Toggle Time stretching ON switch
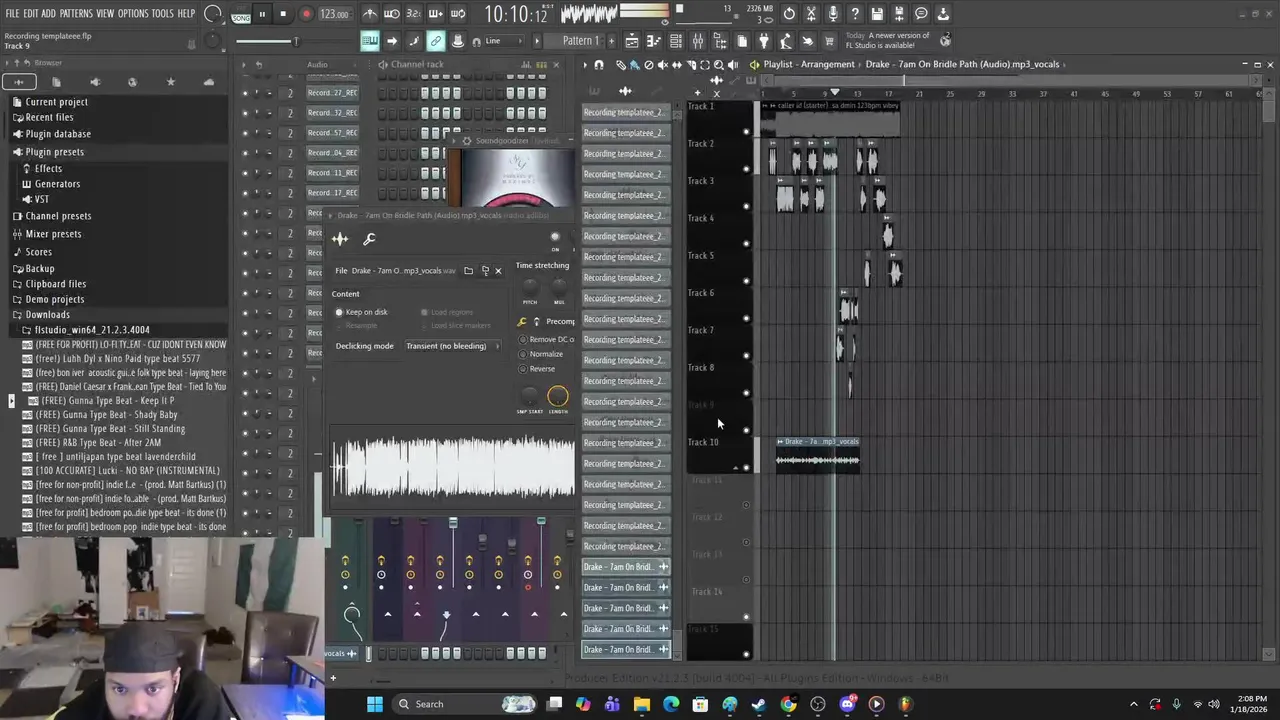 [555, 238]
